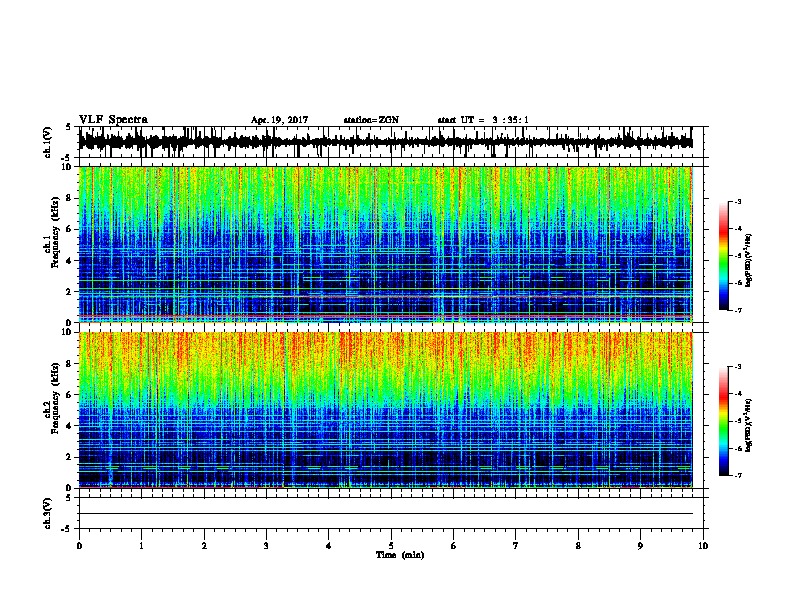Click the ch.1 spectrogram panel
Screen dimensions: 792x612
(x=385, y=244)
